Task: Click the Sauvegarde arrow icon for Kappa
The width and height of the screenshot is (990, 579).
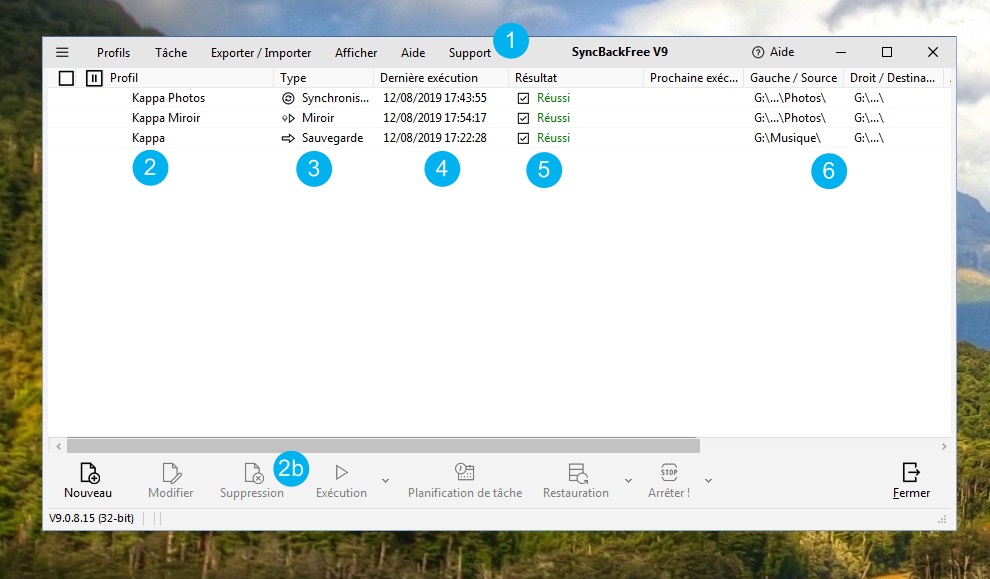Action: [x=288, y=138]
